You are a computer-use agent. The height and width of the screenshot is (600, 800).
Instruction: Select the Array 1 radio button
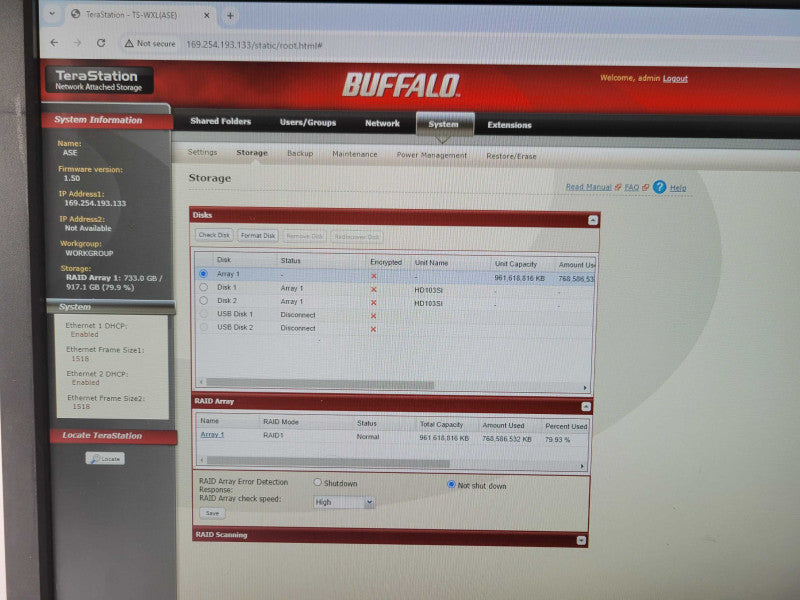point(203,273)
